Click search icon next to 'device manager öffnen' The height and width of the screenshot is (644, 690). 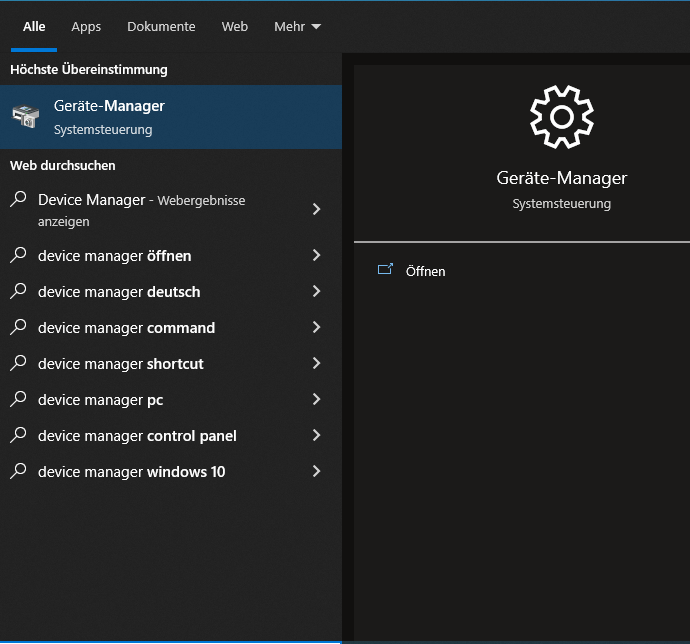click(18, 255)
